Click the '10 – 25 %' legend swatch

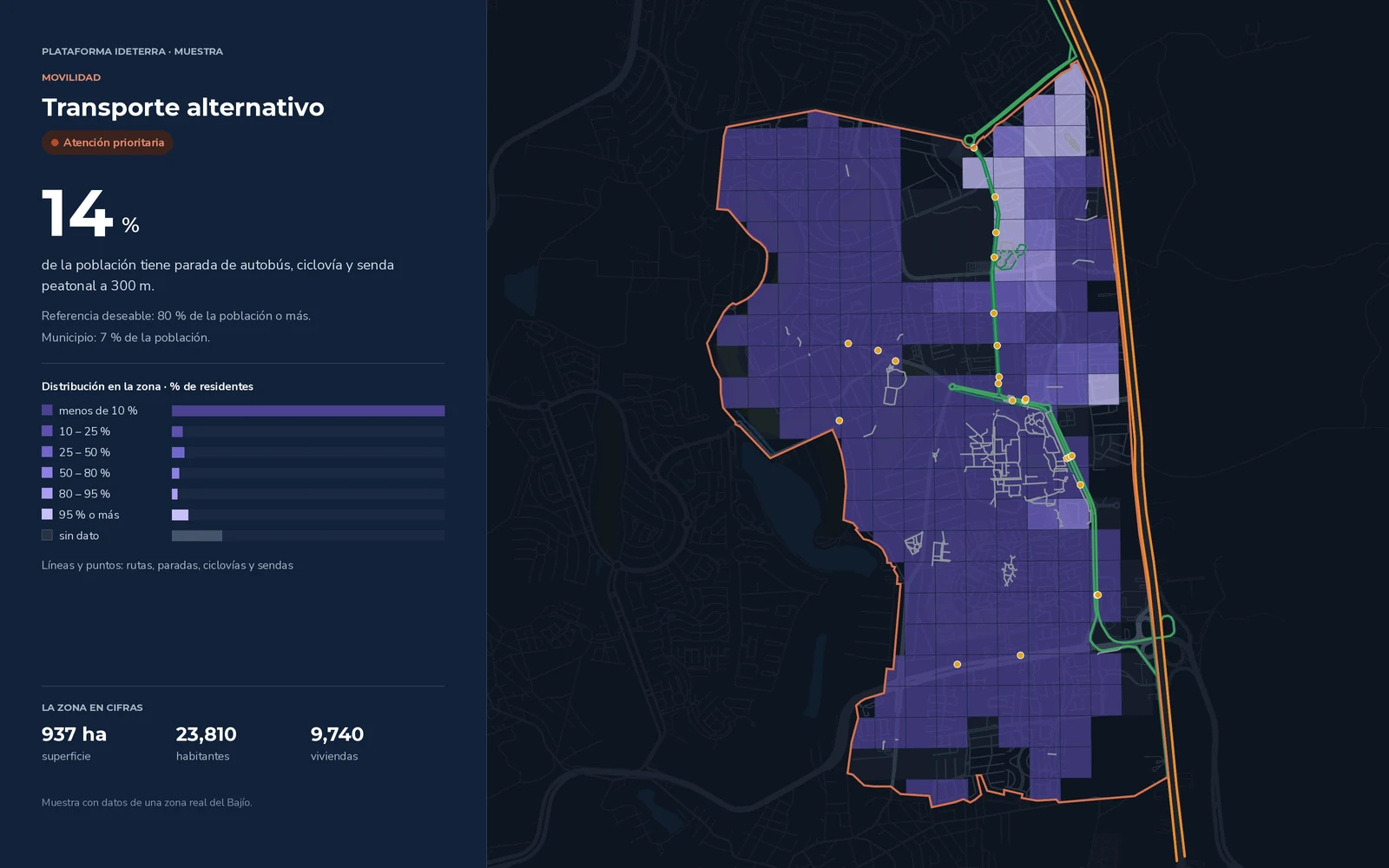coord(47,431)
